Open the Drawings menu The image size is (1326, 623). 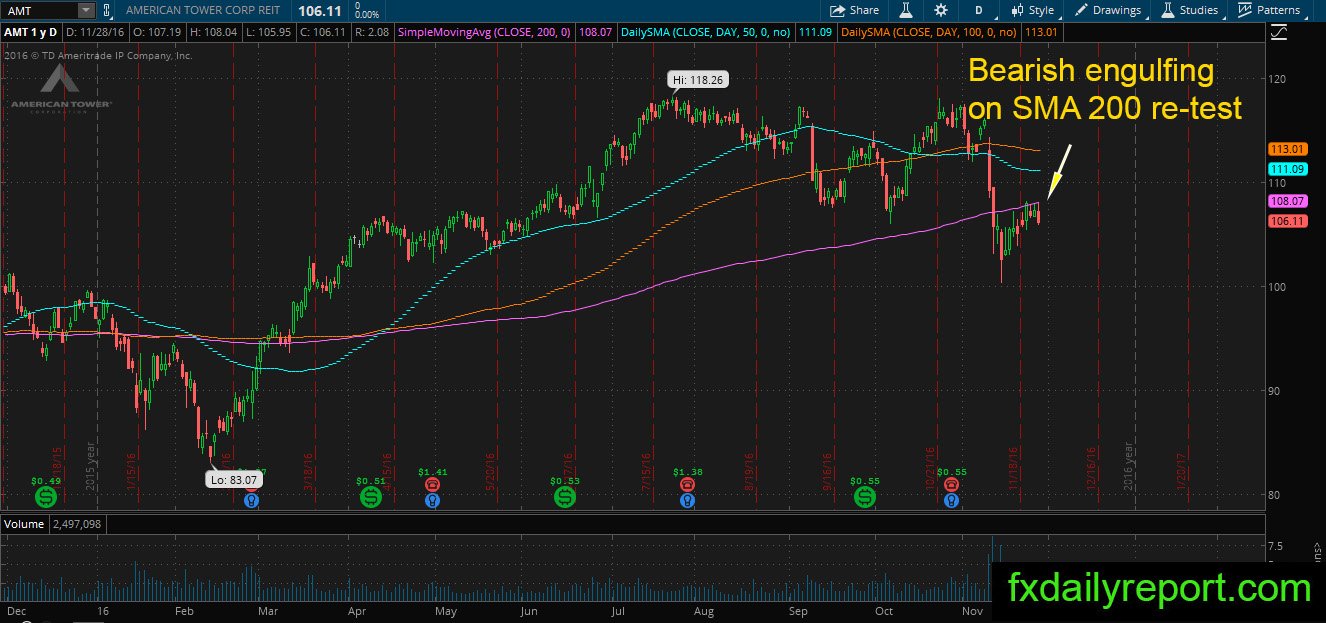coord(1108,10)
